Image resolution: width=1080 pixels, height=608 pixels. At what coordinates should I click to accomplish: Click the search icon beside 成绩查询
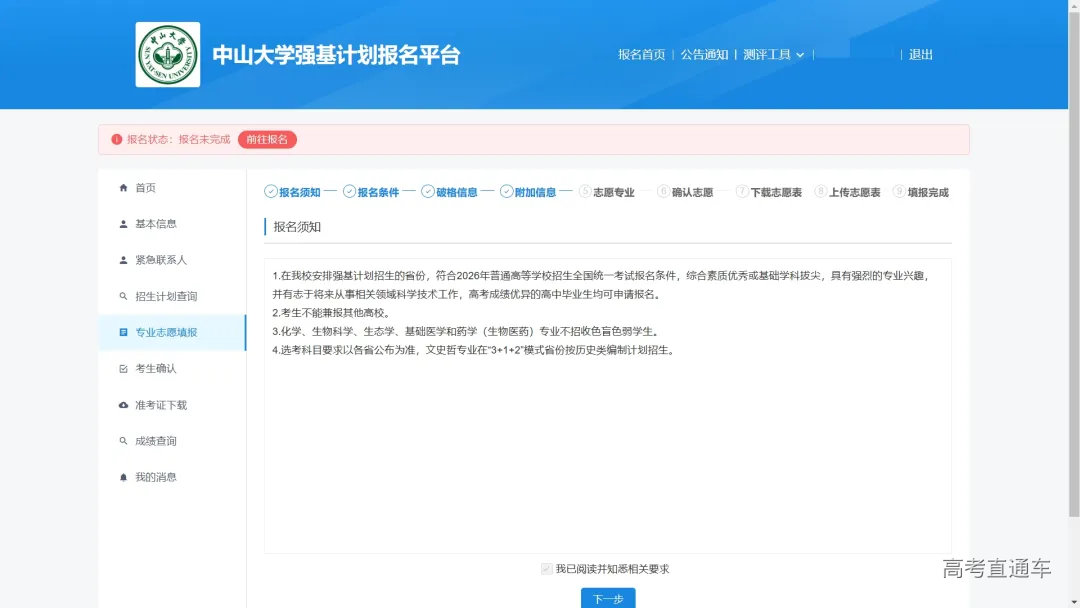click(124, 441)
